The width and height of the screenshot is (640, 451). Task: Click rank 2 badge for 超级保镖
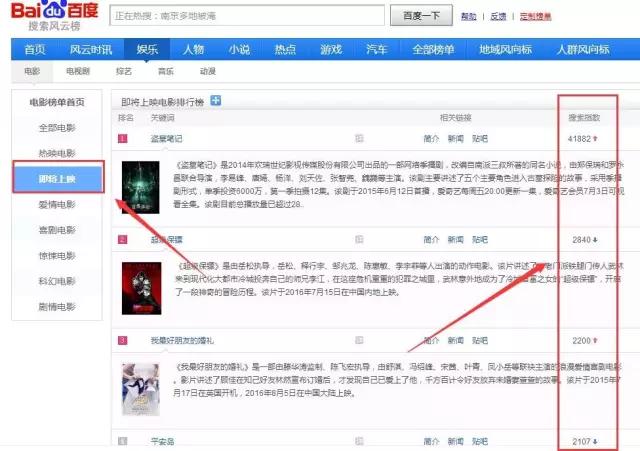pyautogui.click(x=122, y=240)
